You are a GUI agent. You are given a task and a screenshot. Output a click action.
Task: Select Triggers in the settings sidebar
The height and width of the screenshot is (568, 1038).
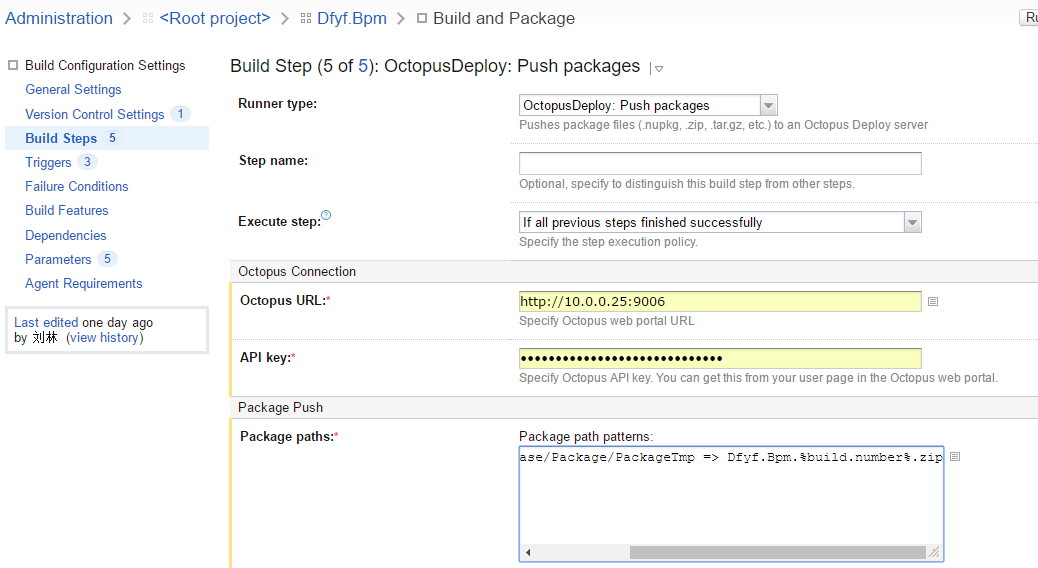[x=48, y=162]
